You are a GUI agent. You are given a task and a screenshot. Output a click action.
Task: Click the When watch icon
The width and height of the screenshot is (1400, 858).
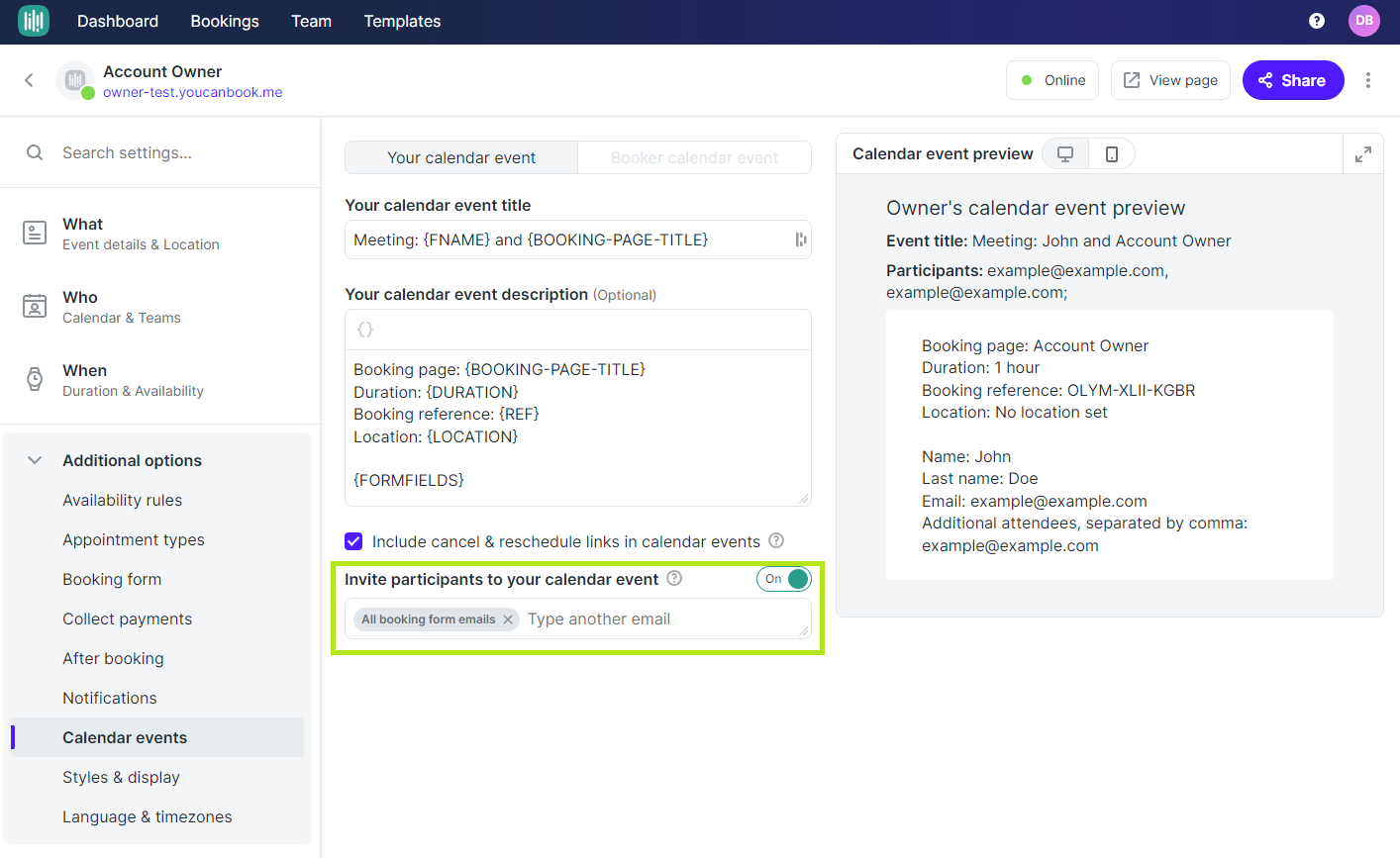(x=35, y=380)
